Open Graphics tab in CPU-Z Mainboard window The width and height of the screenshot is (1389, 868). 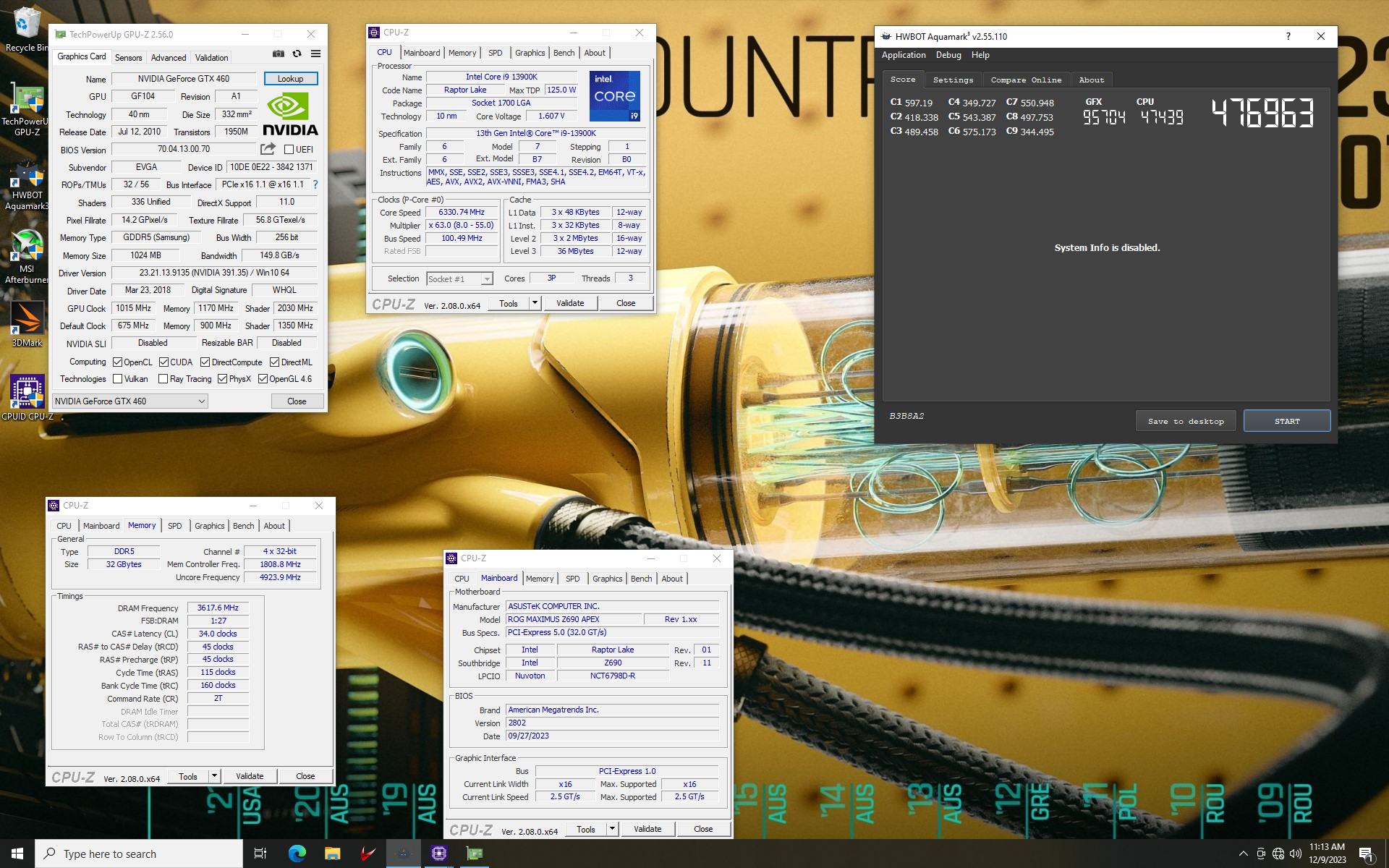(x=607, y=579)
